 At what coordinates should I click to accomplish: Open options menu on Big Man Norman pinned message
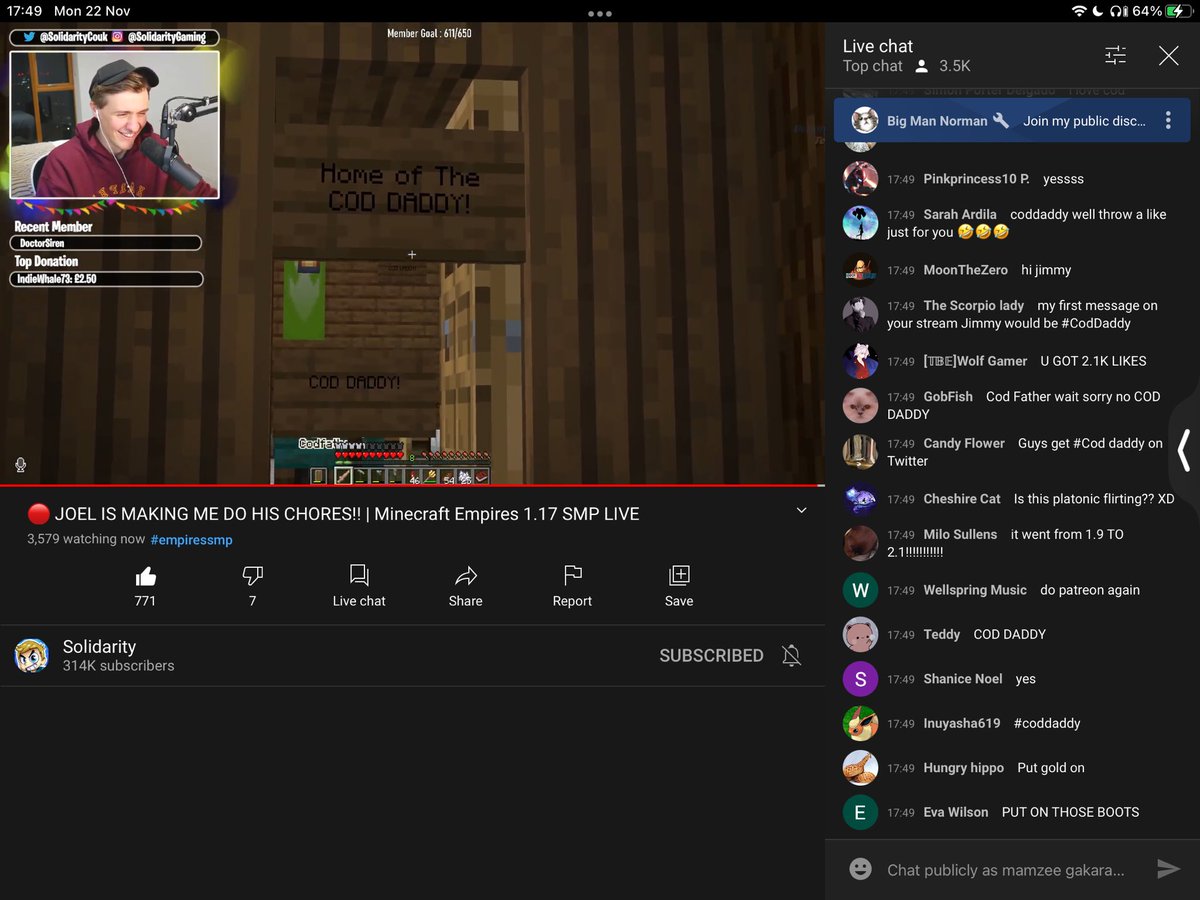(x=1168, y=121)
